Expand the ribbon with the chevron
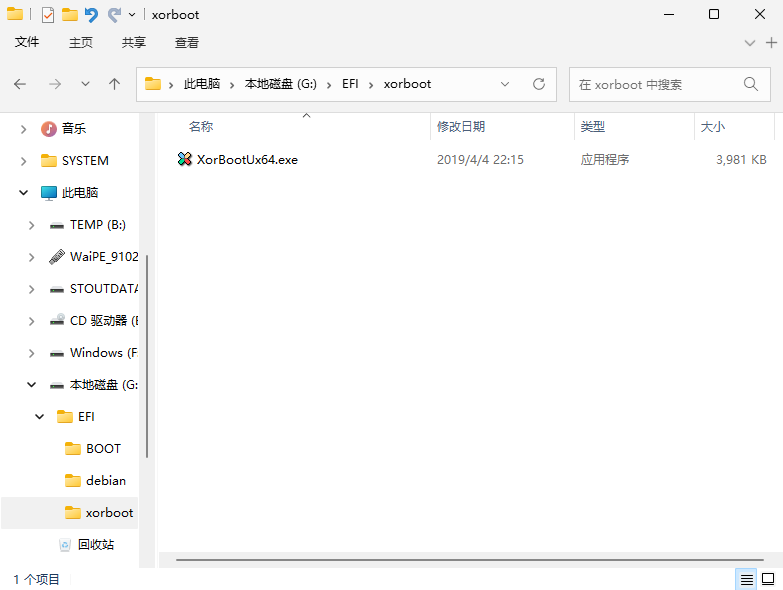The image size is (783, 590). pyautogui.click(x=750, y=43)
